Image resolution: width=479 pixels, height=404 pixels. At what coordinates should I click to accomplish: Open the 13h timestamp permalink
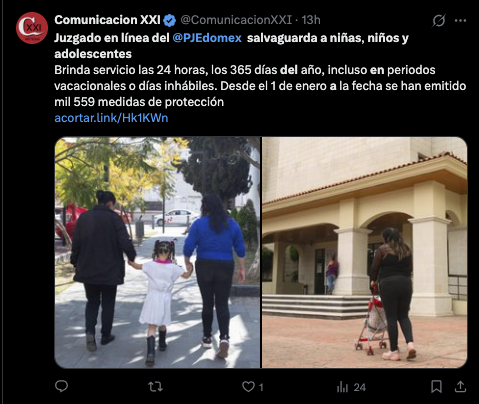pos(311,20)
